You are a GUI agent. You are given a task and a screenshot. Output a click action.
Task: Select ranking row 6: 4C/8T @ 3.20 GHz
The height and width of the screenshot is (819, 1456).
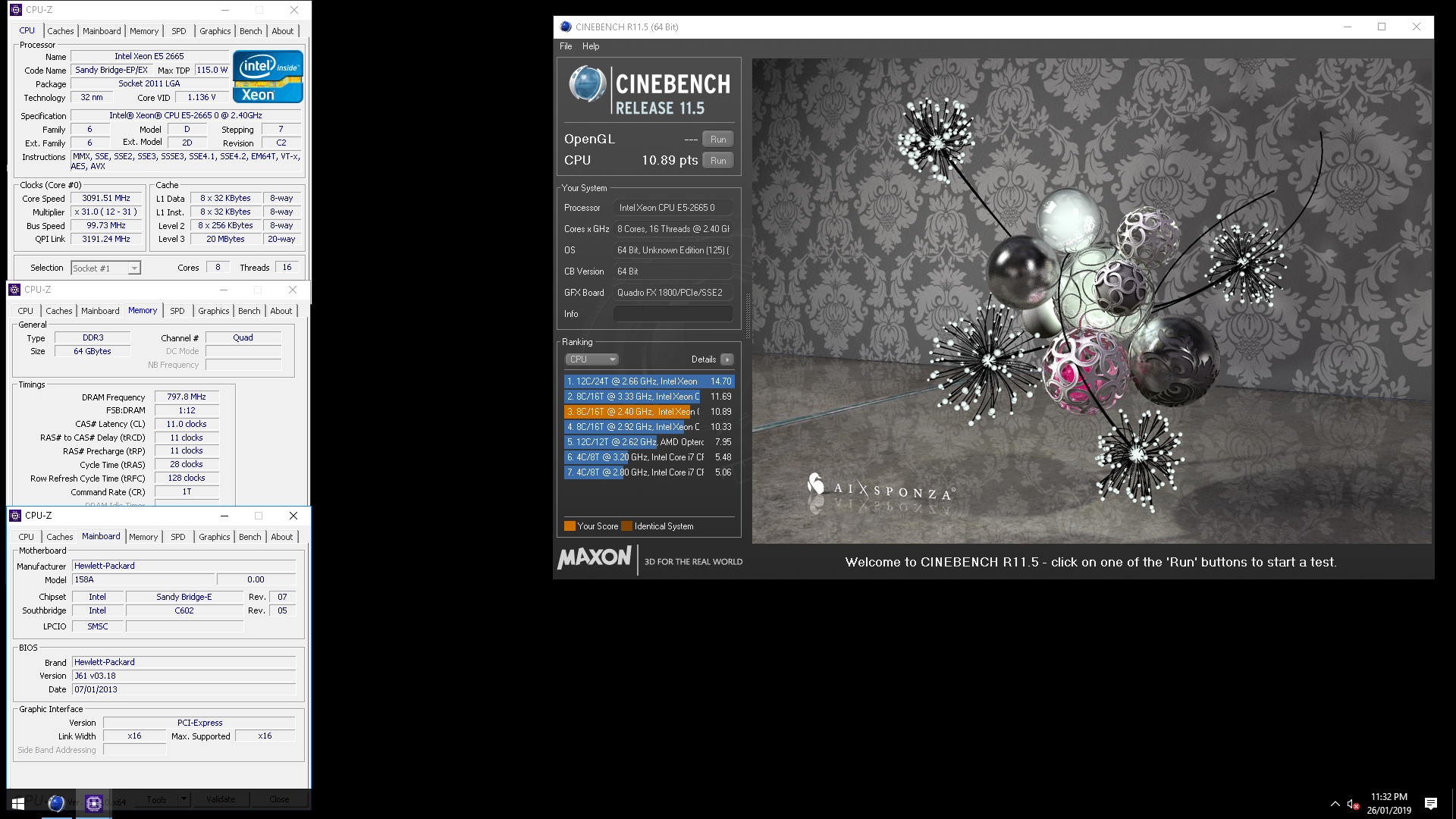[x=649, y=457]
